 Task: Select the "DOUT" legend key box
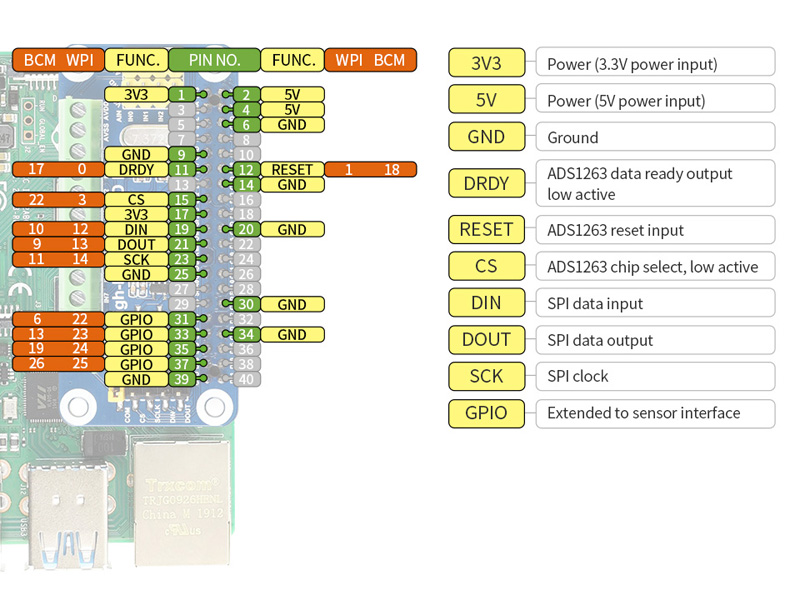coord(487,340)
